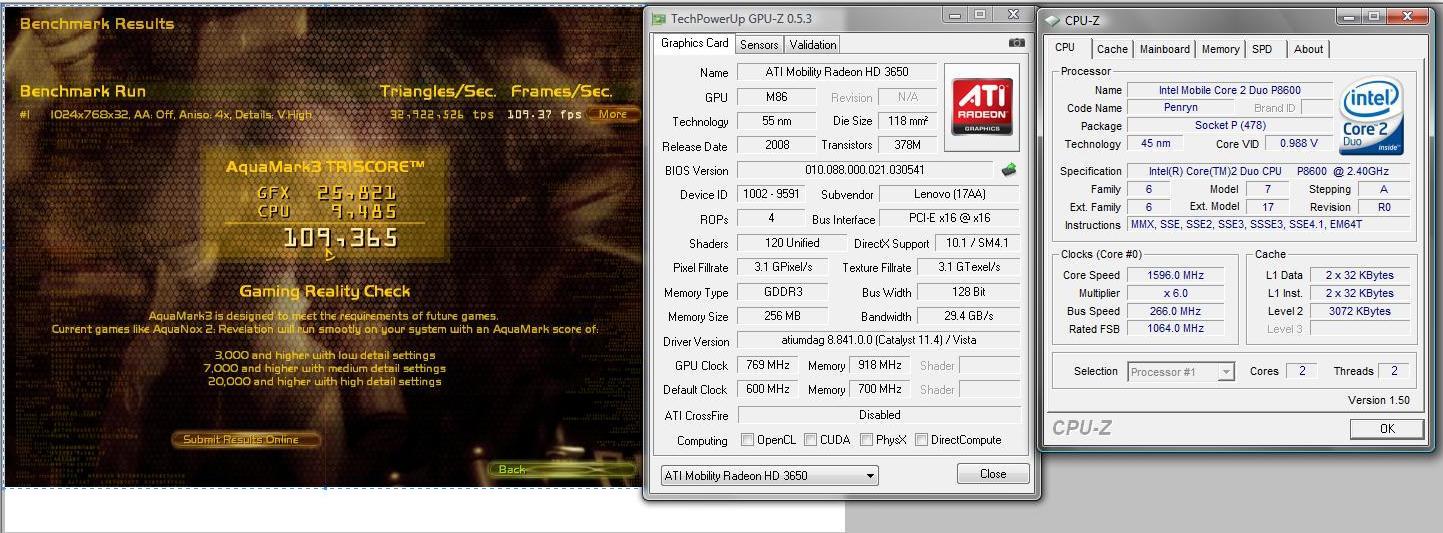
Task: Open the ATI Mobility Radeon HD 3650 dropdown
Action: pos(769,475)
